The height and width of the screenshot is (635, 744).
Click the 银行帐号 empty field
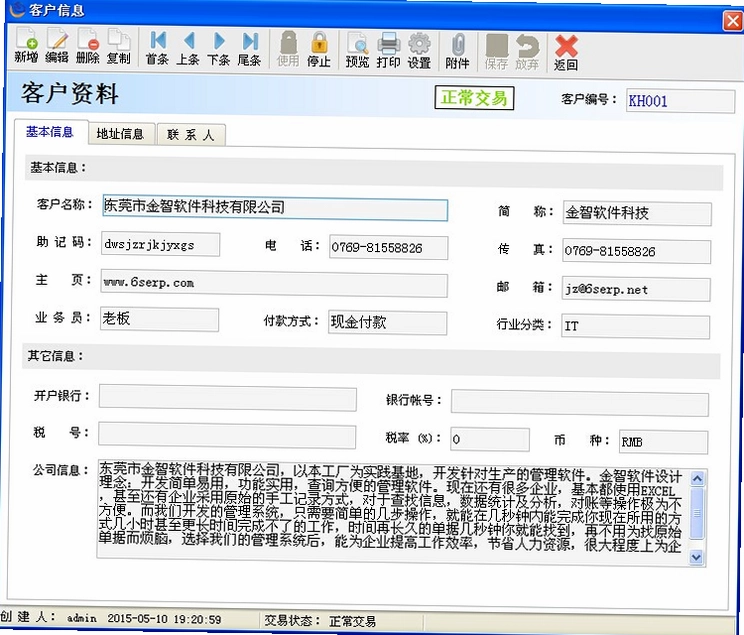click(x=580, y=403)
